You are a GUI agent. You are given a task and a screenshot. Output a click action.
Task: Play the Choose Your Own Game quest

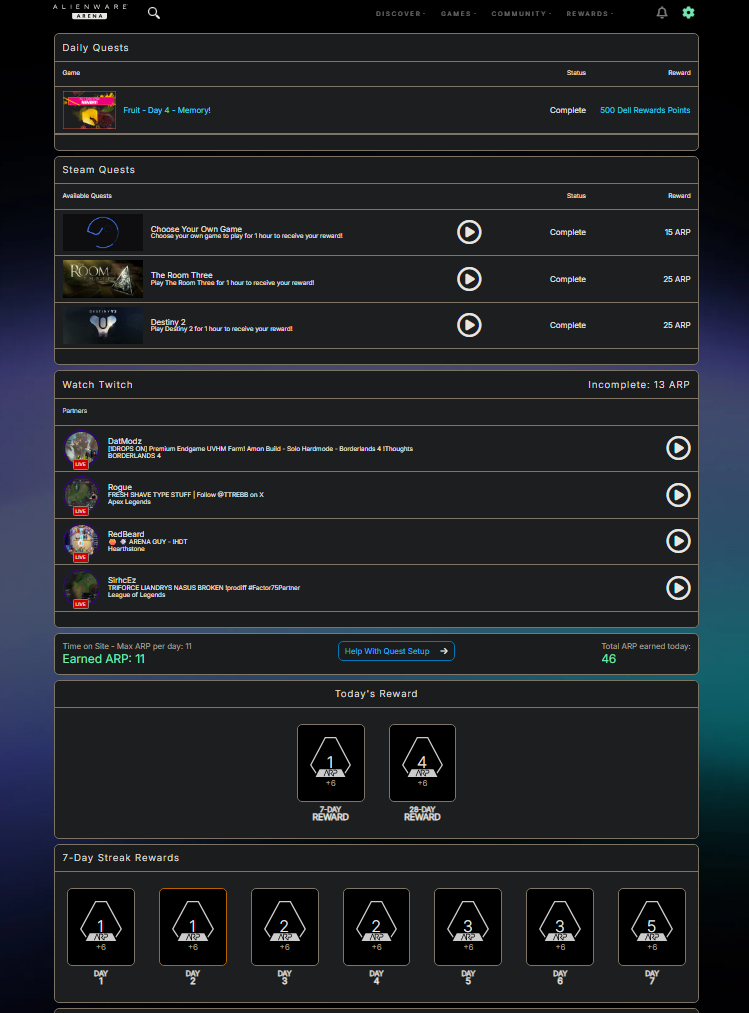coord(469,232)
